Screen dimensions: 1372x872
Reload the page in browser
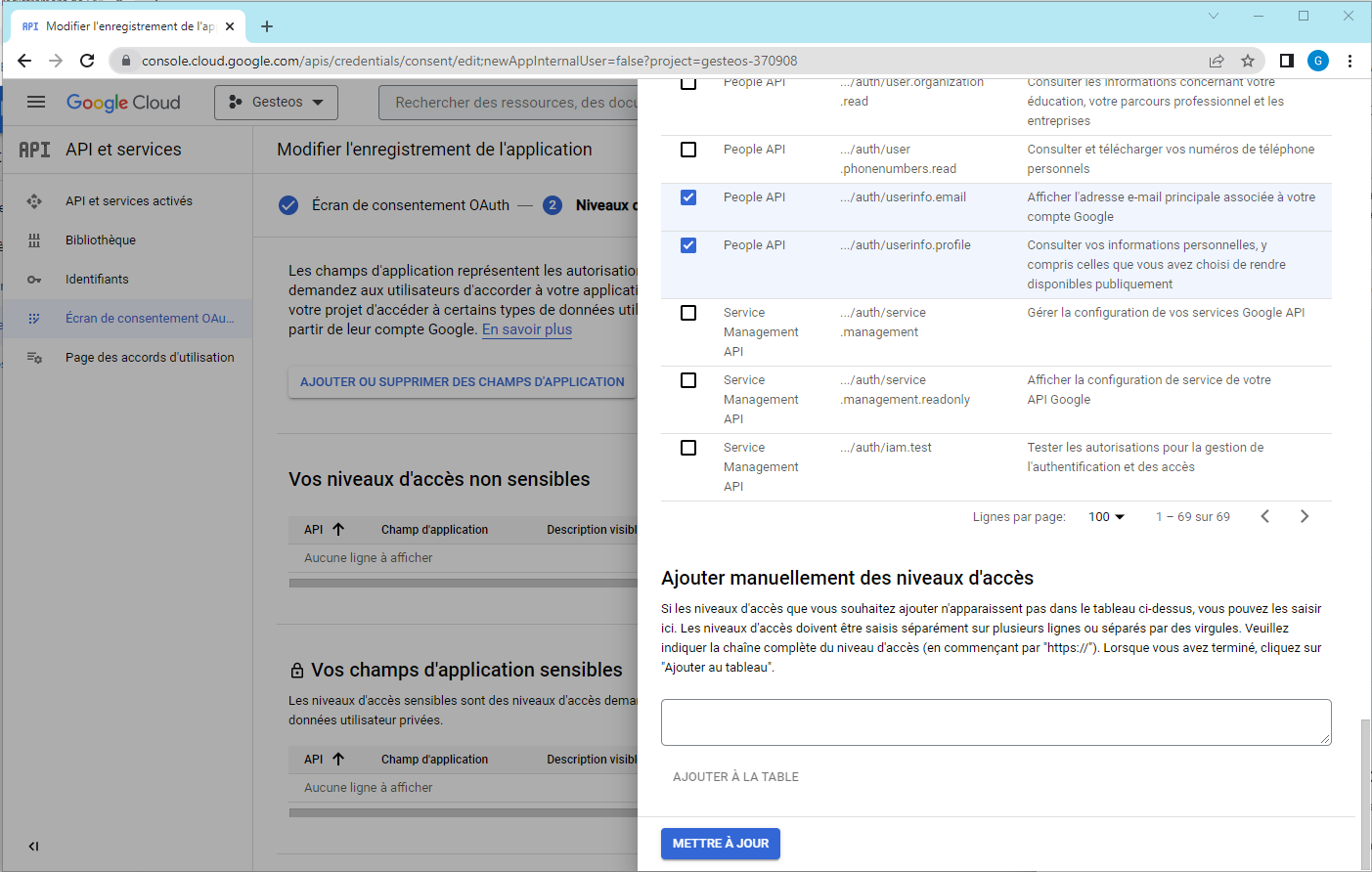87,61
